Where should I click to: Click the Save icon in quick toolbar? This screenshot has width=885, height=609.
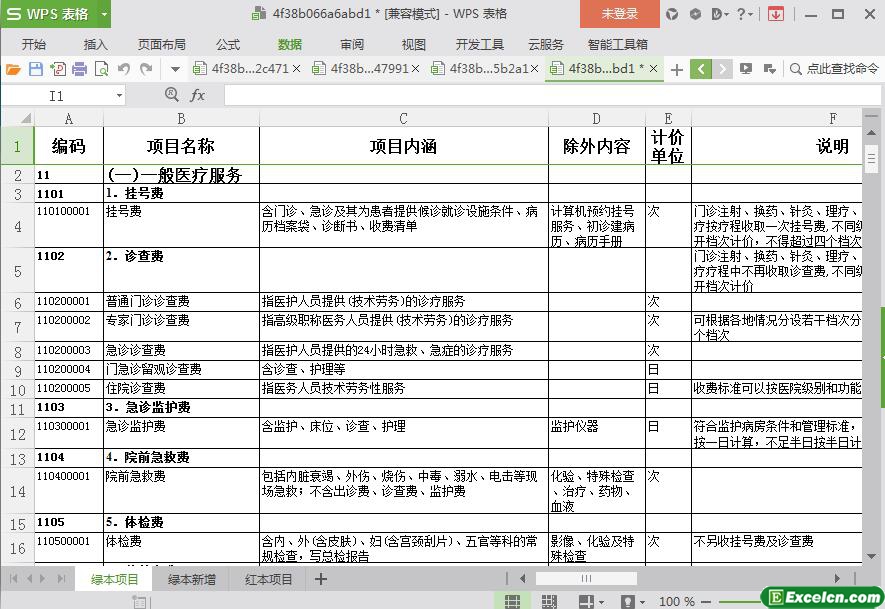coord(35,69)
